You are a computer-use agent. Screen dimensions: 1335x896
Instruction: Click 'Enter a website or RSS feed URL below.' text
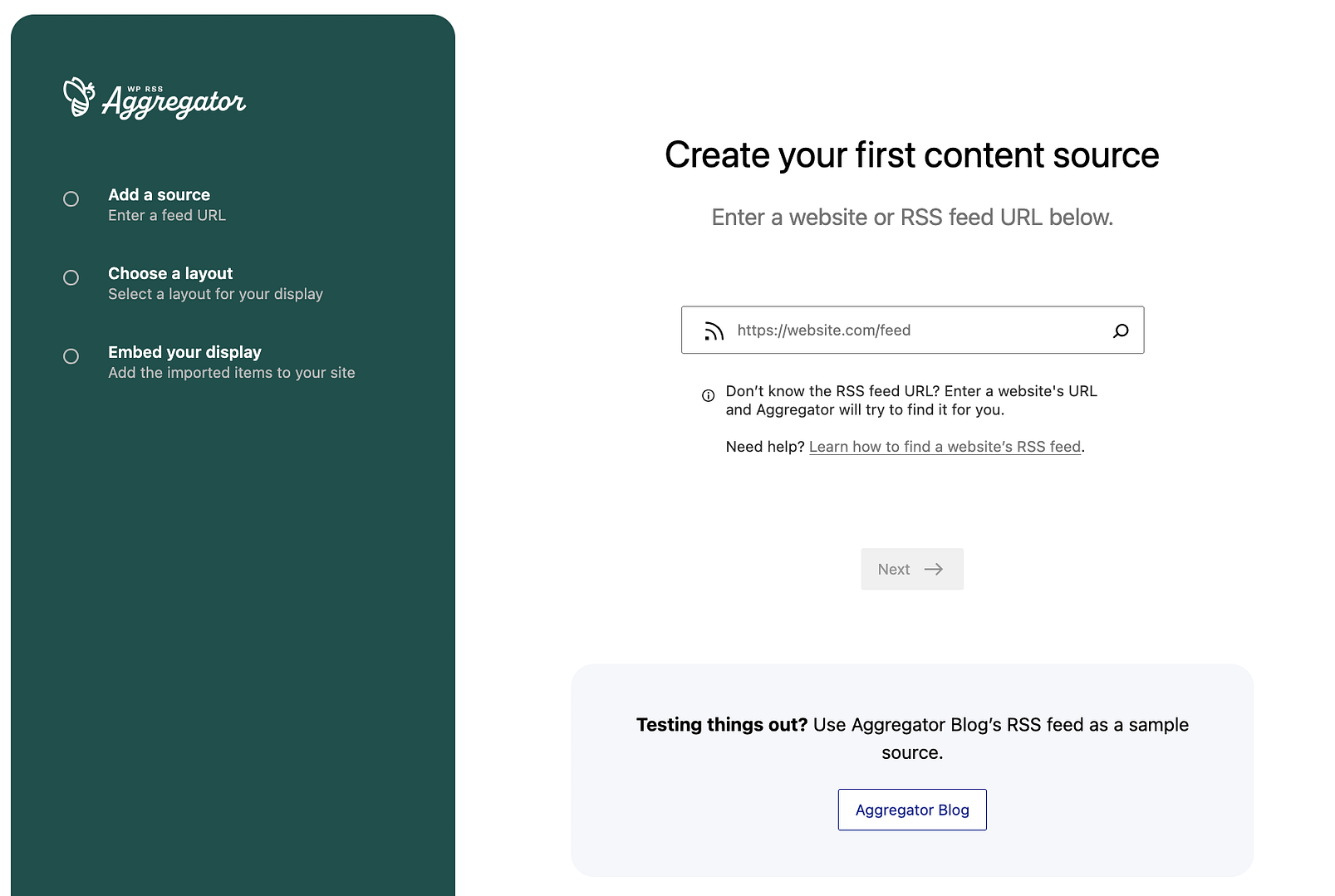pyautogui.click(x=912, y=218)
